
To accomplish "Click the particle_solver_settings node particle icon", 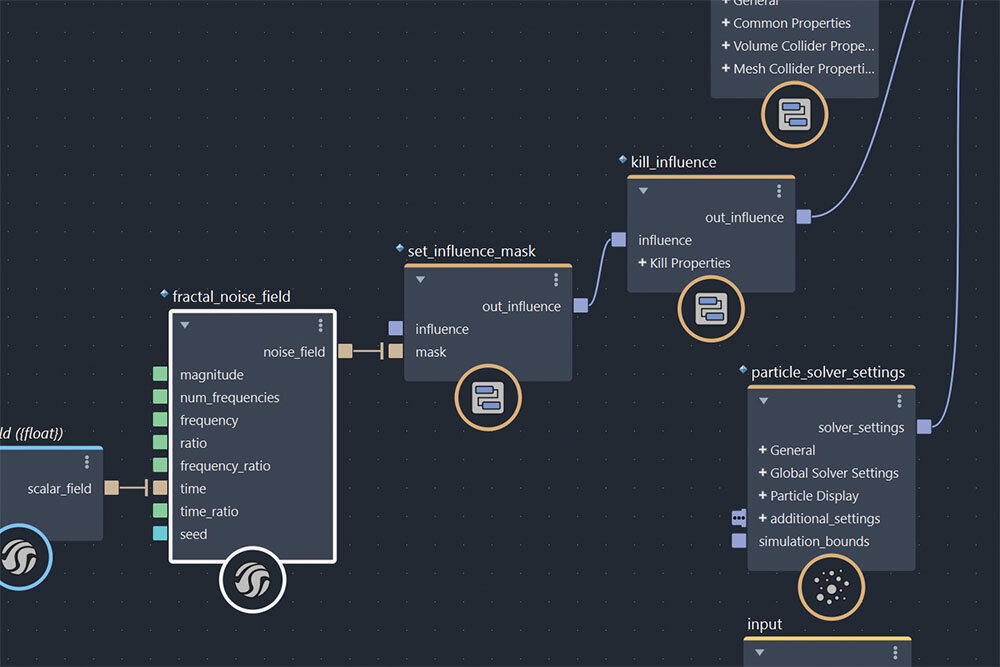I will coord(831,587).
